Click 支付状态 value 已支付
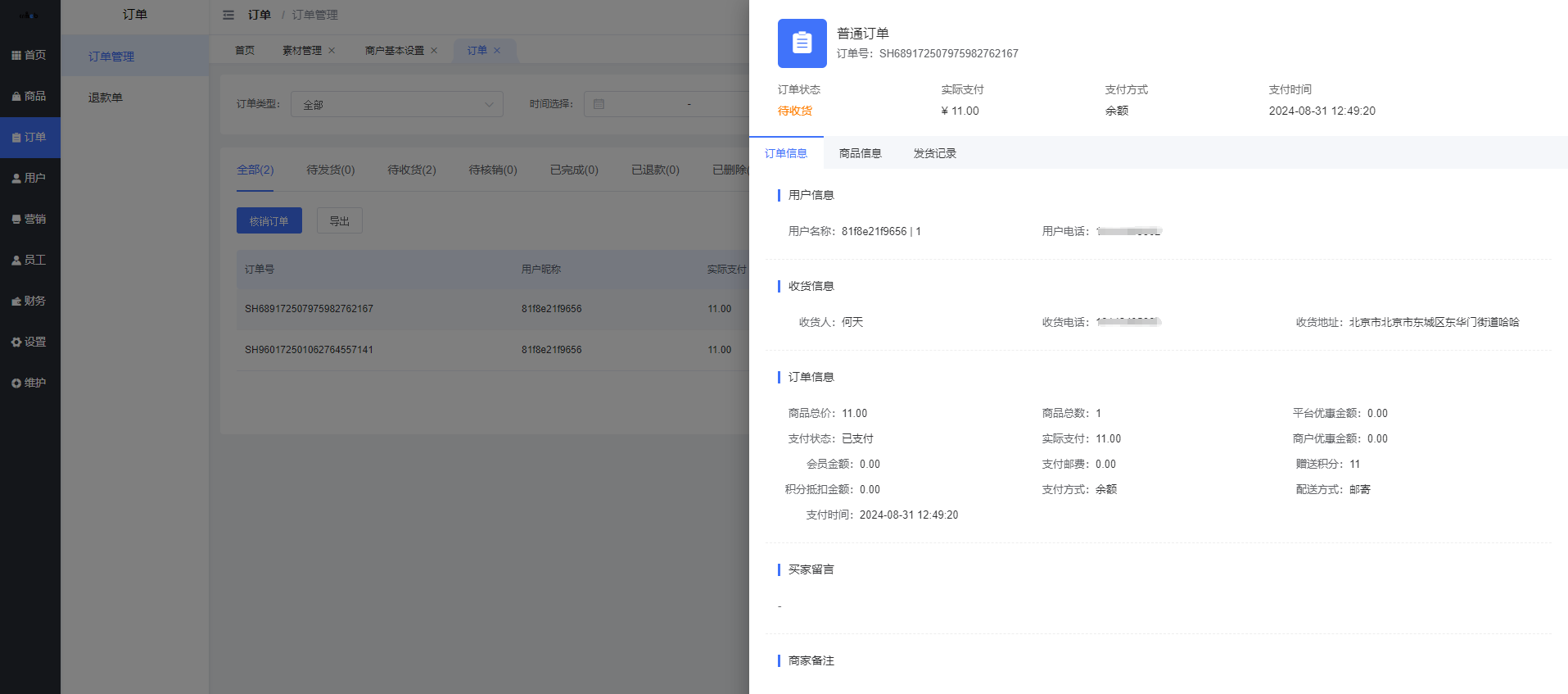 coord(857,438)
